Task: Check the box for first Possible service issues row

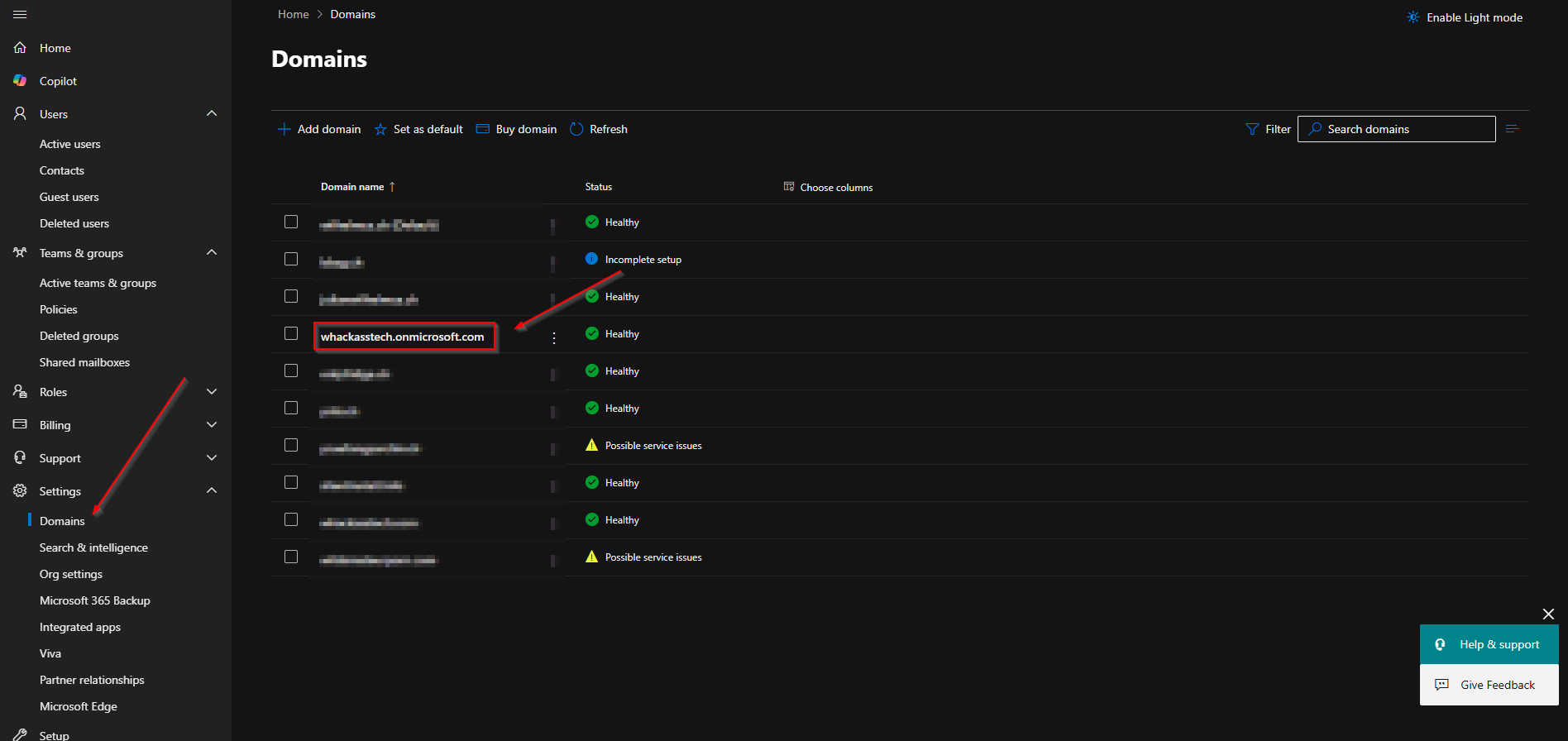Action: pos(291,445)
